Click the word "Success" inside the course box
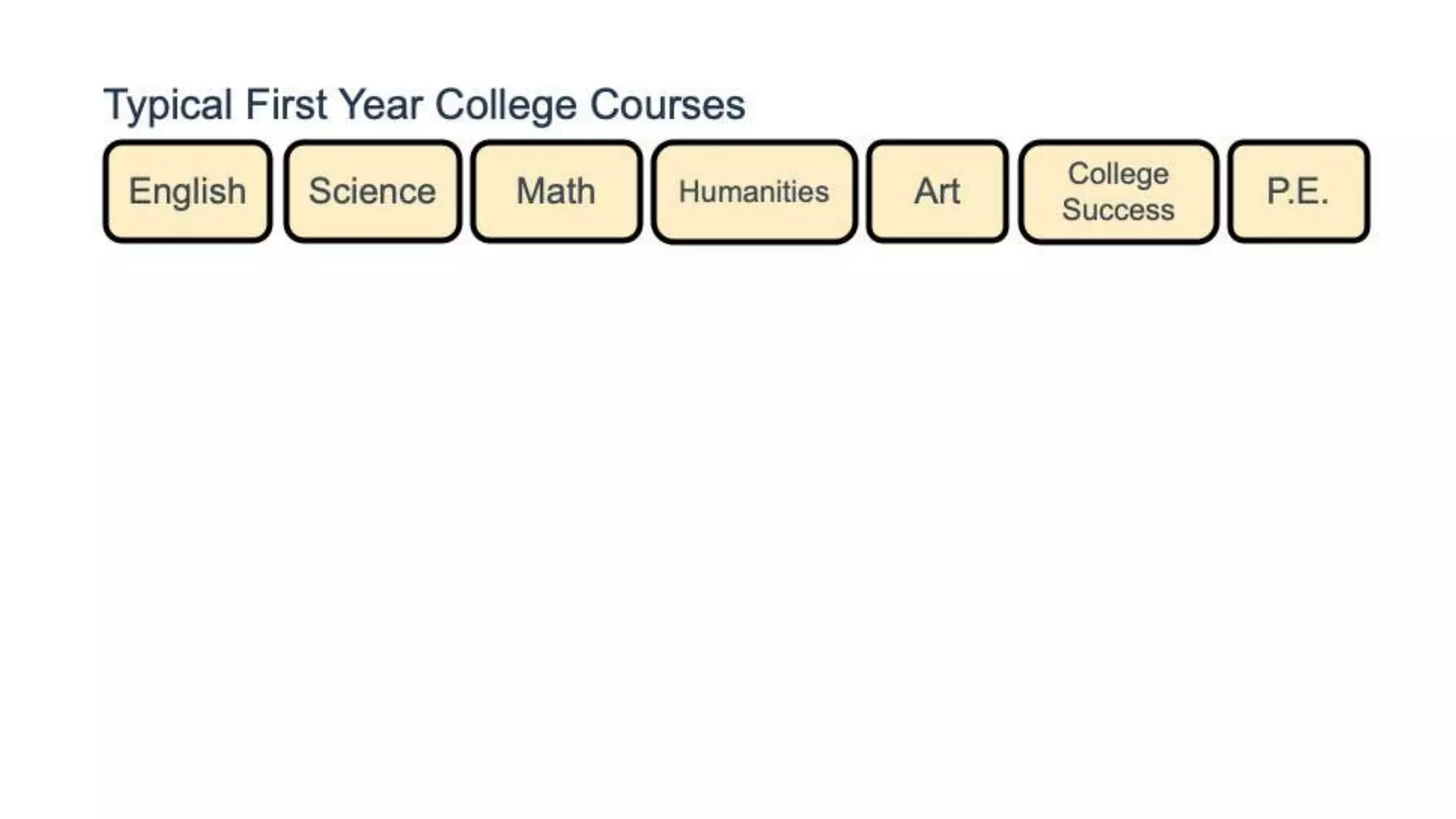The image size is (1456, 819). [1118, 210]
